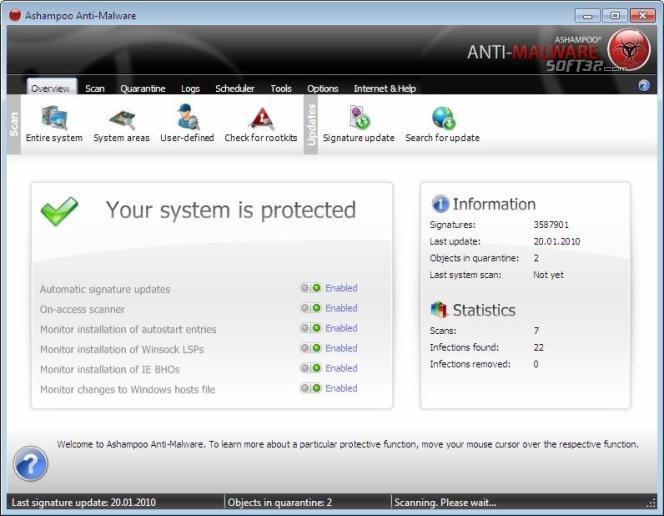The image size is (664, 516).
Task: Open the User-defined scan
Action: 187,124
